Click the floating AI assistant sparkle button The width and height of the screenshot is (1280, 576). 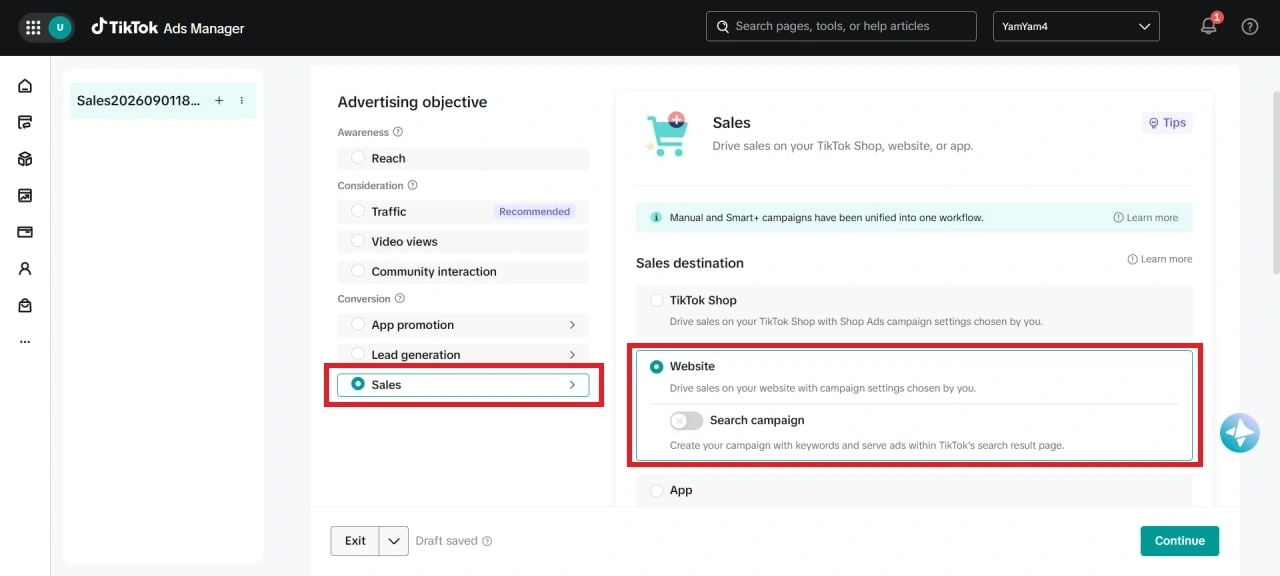point(1240,433)
